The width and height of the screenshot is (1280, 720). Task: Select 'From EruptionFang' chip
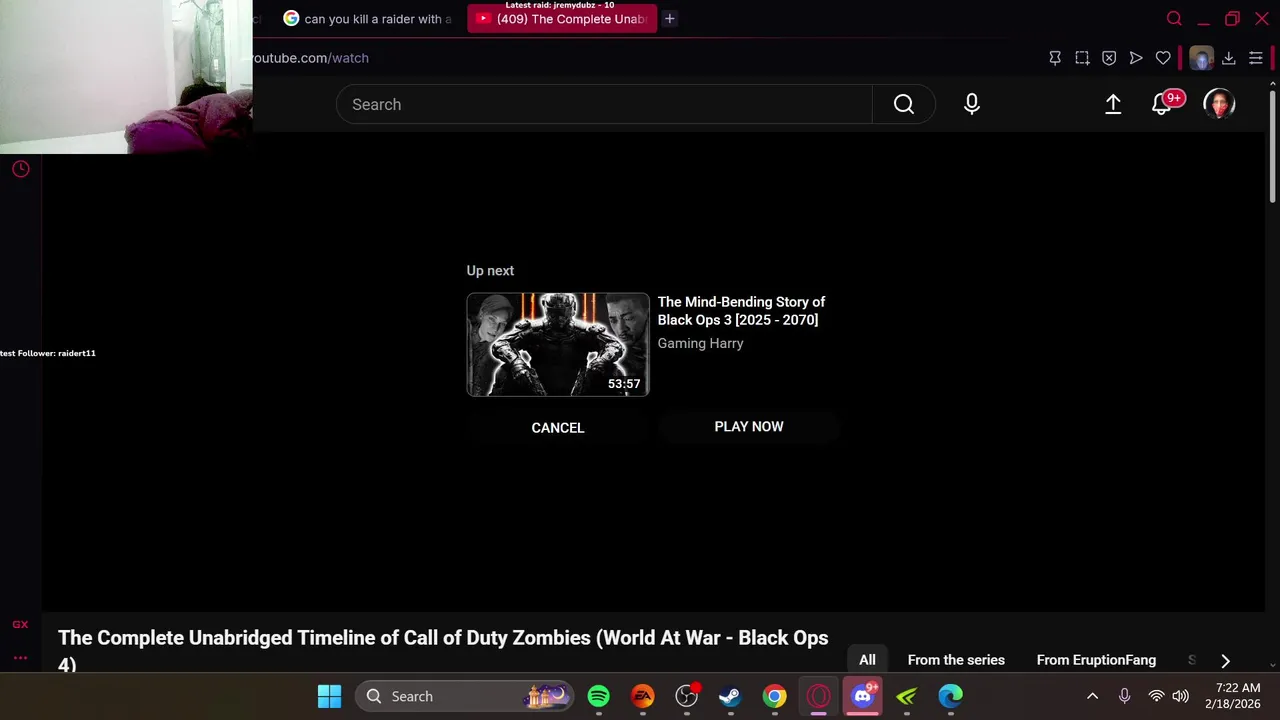1096,660
